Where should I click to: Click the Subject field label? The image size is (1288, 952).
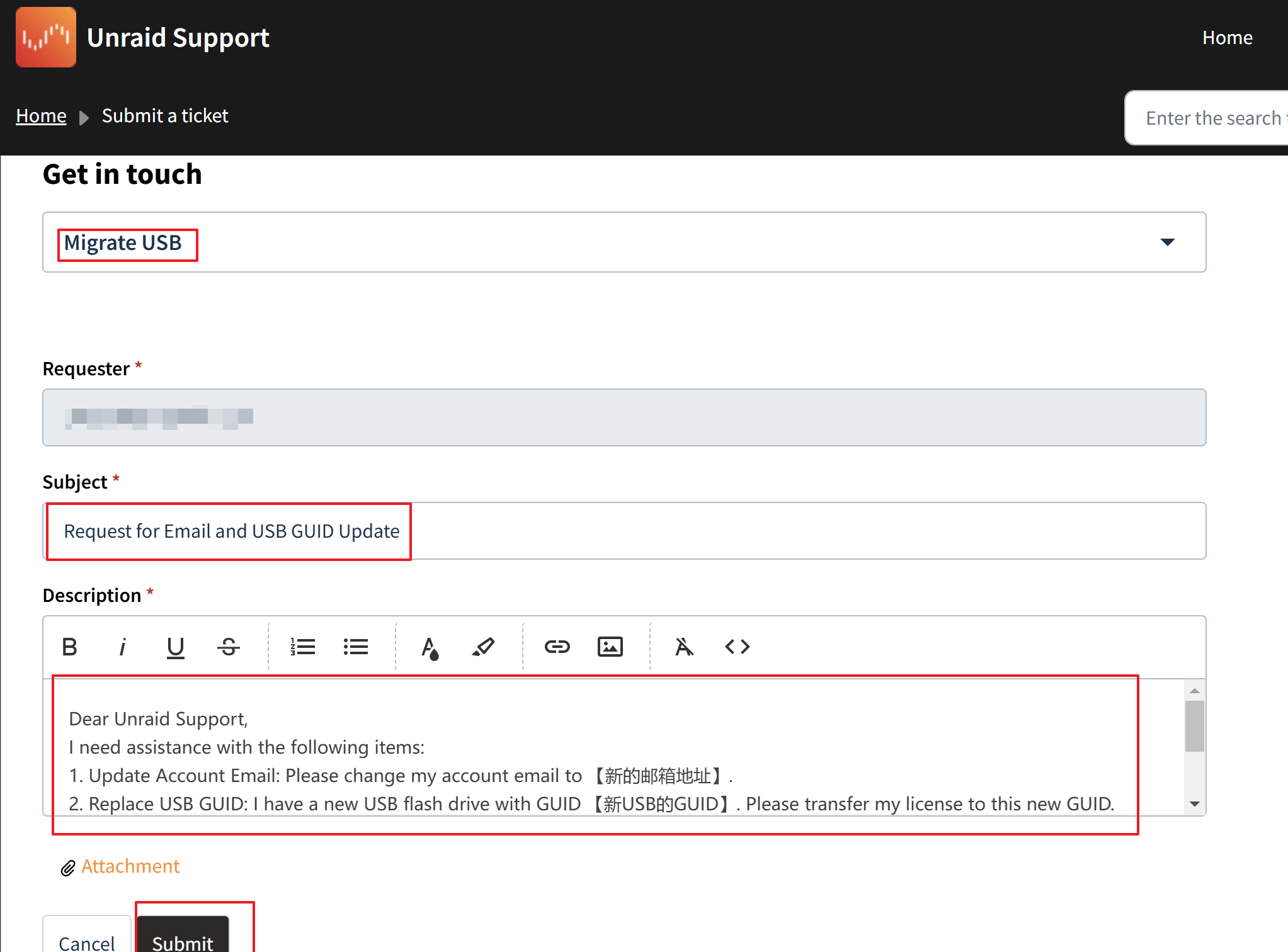pyautogui.click(x=75, y=482)
